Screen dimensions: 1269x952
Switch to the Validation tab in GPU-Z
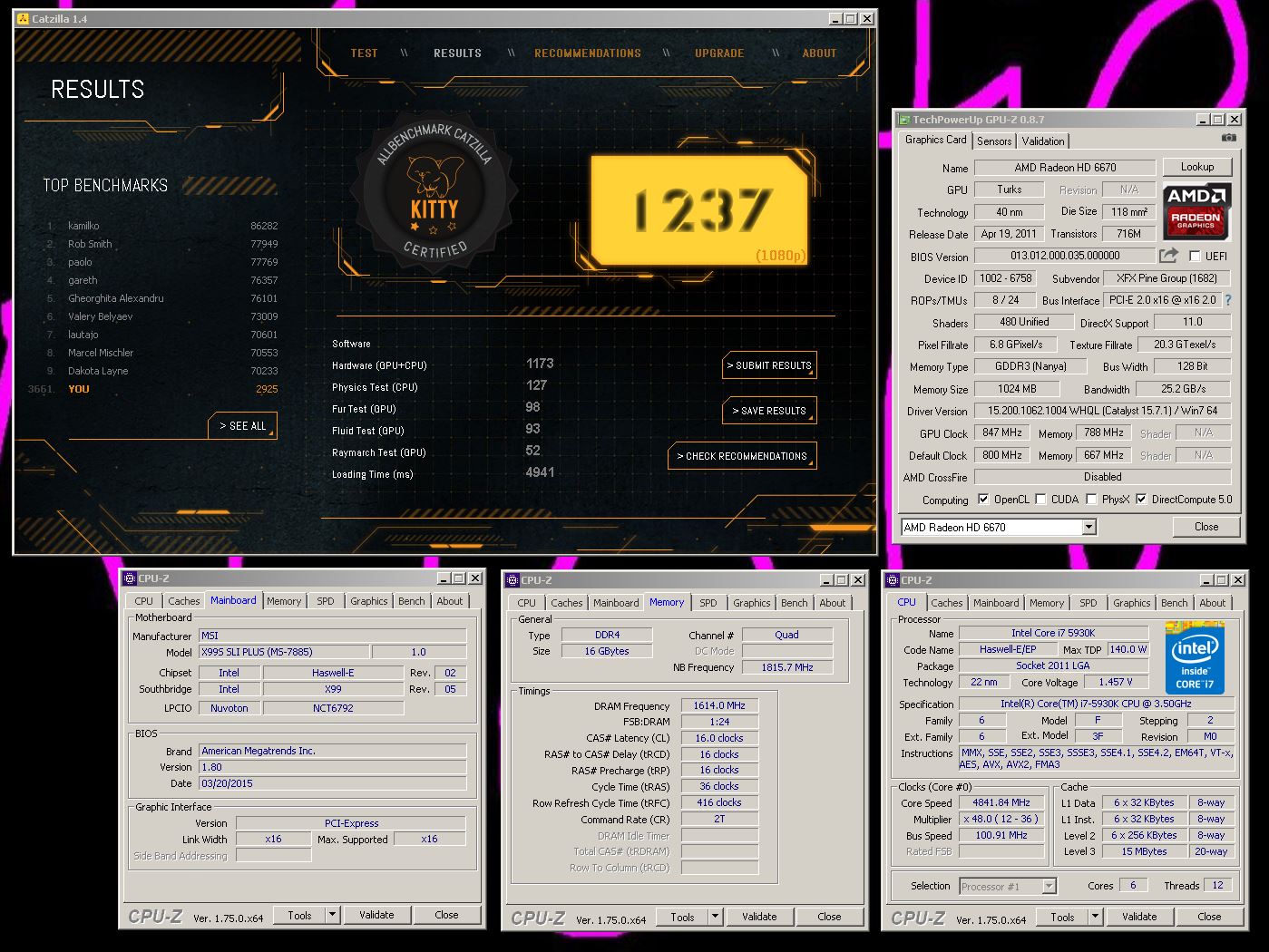click(x=1043, y=141)
